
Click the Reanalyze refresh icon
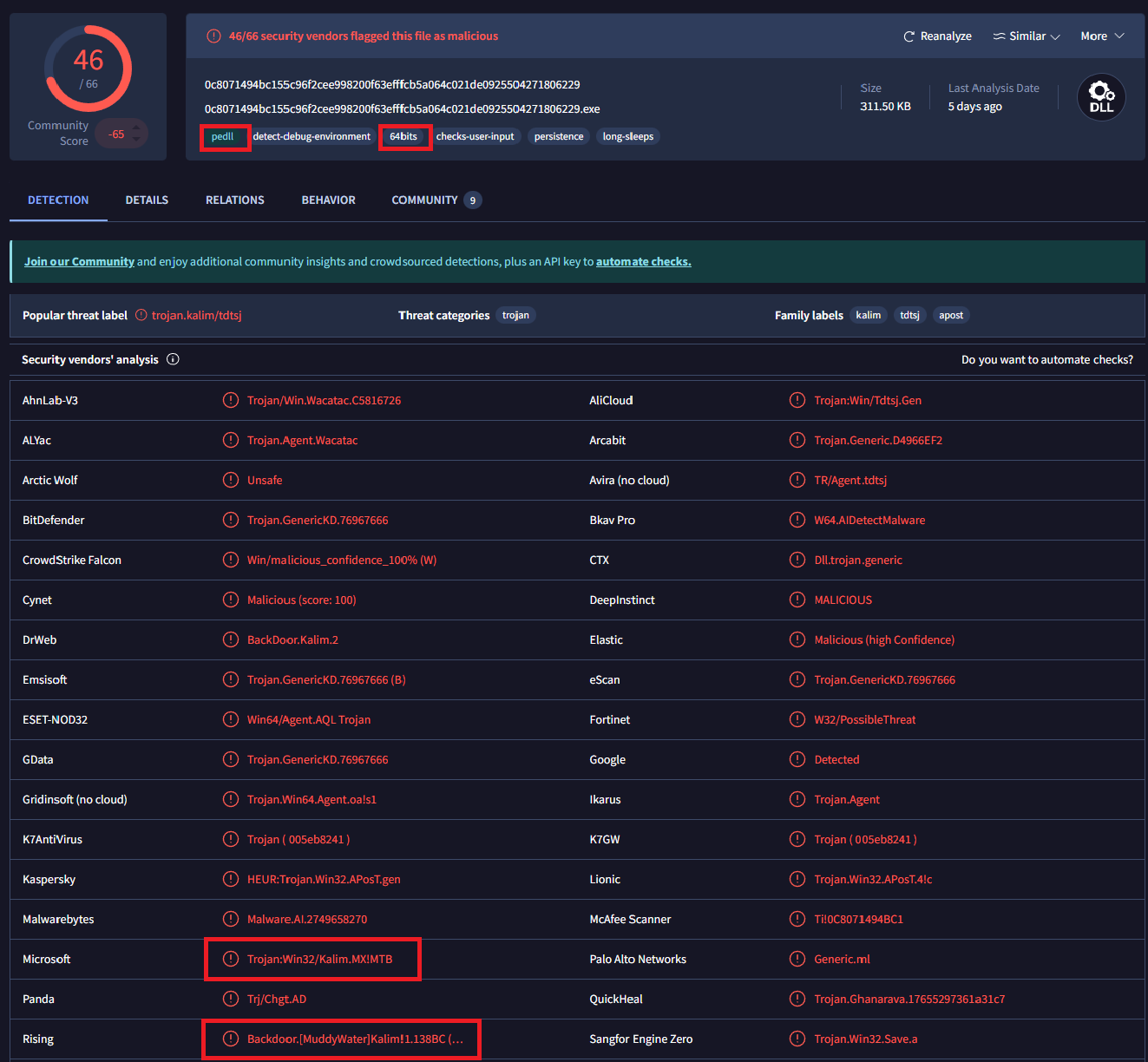pos(909,36)
